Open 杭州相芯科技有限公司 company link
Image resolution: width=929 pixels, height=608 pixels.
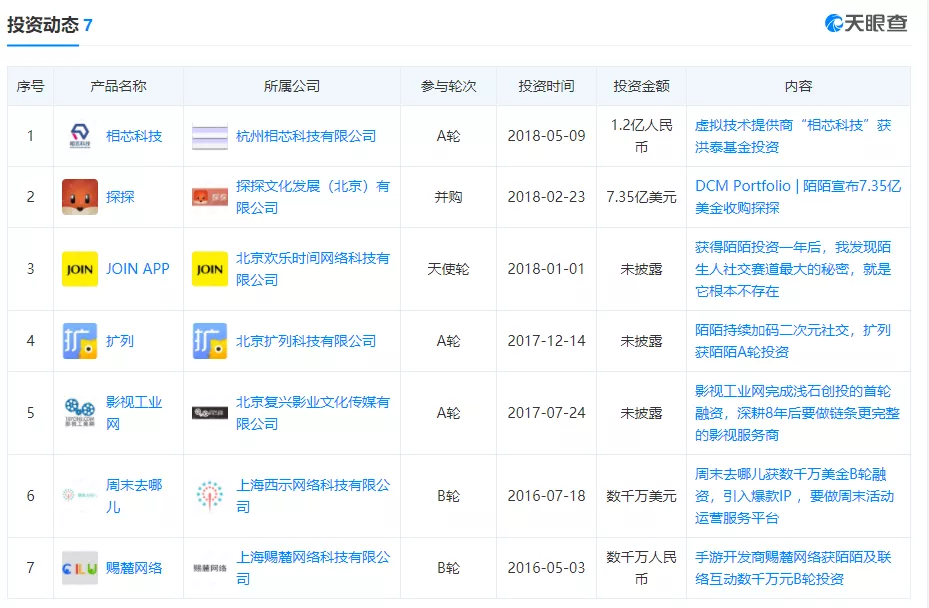[x=306, y=136]
